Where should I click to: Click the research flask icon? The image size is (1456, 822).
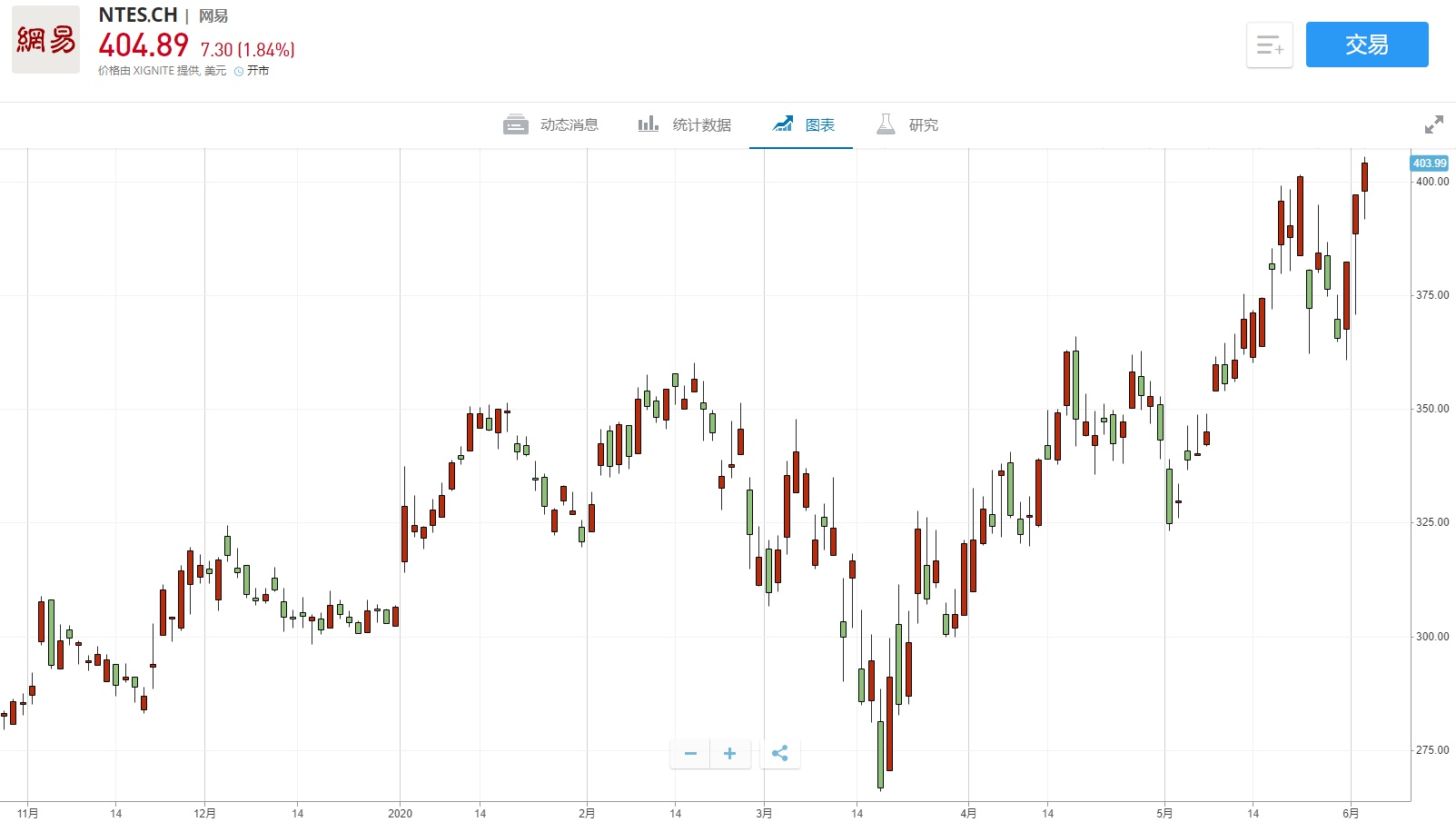(x=886, y=124)
